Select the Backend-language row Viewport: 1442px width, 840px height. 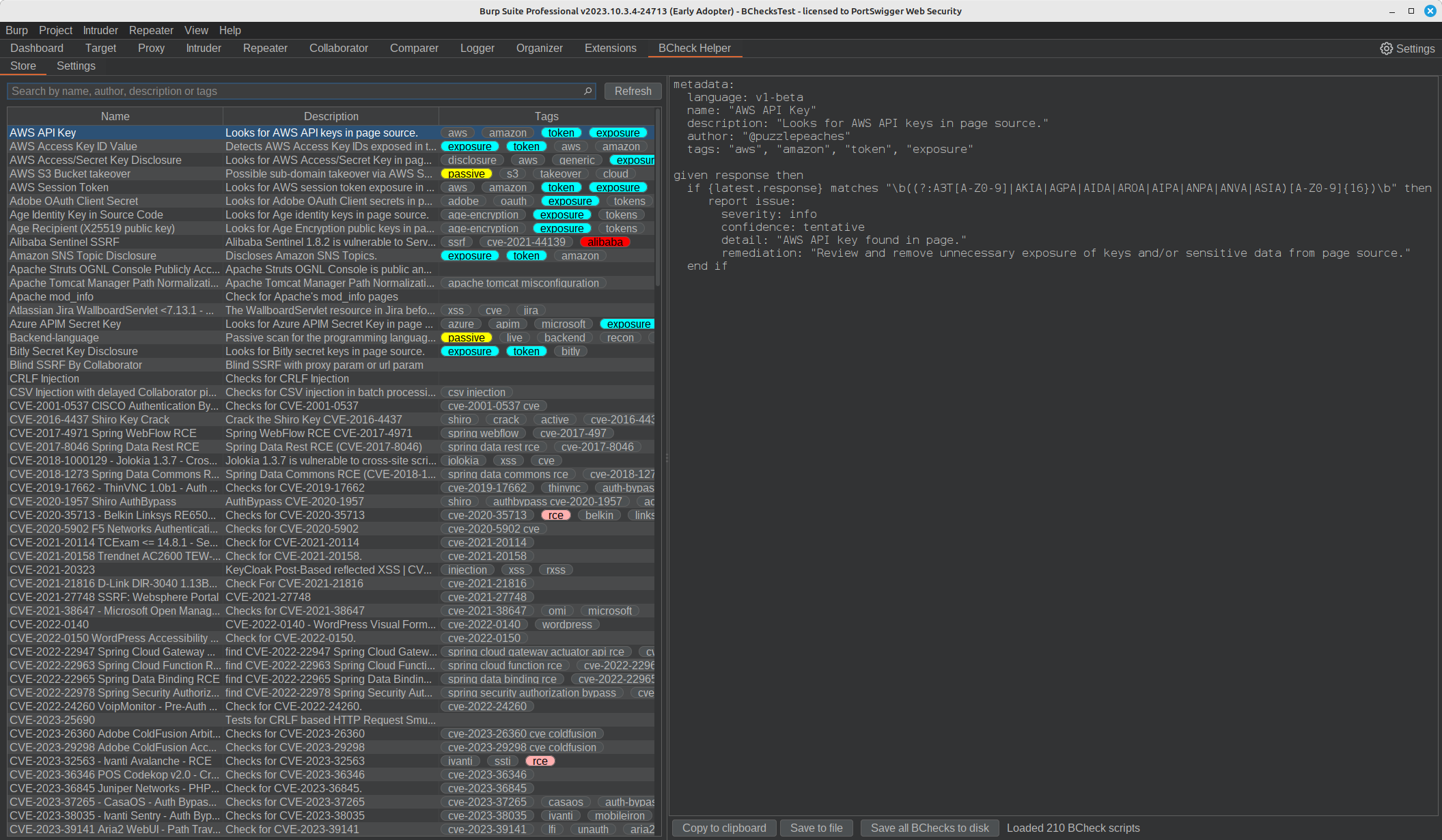click(x=331, y=337)
